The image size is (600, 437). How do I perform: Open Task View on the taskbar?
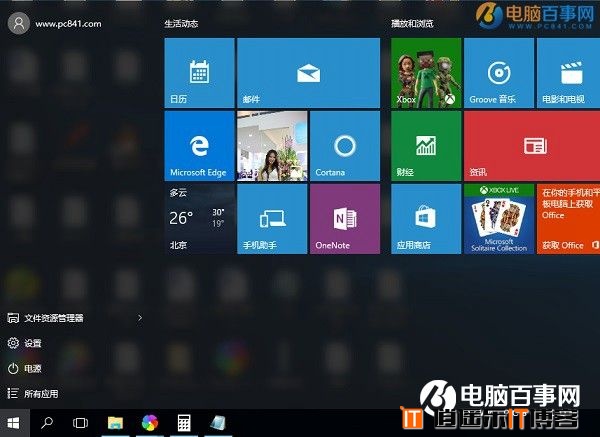point(80,423)
